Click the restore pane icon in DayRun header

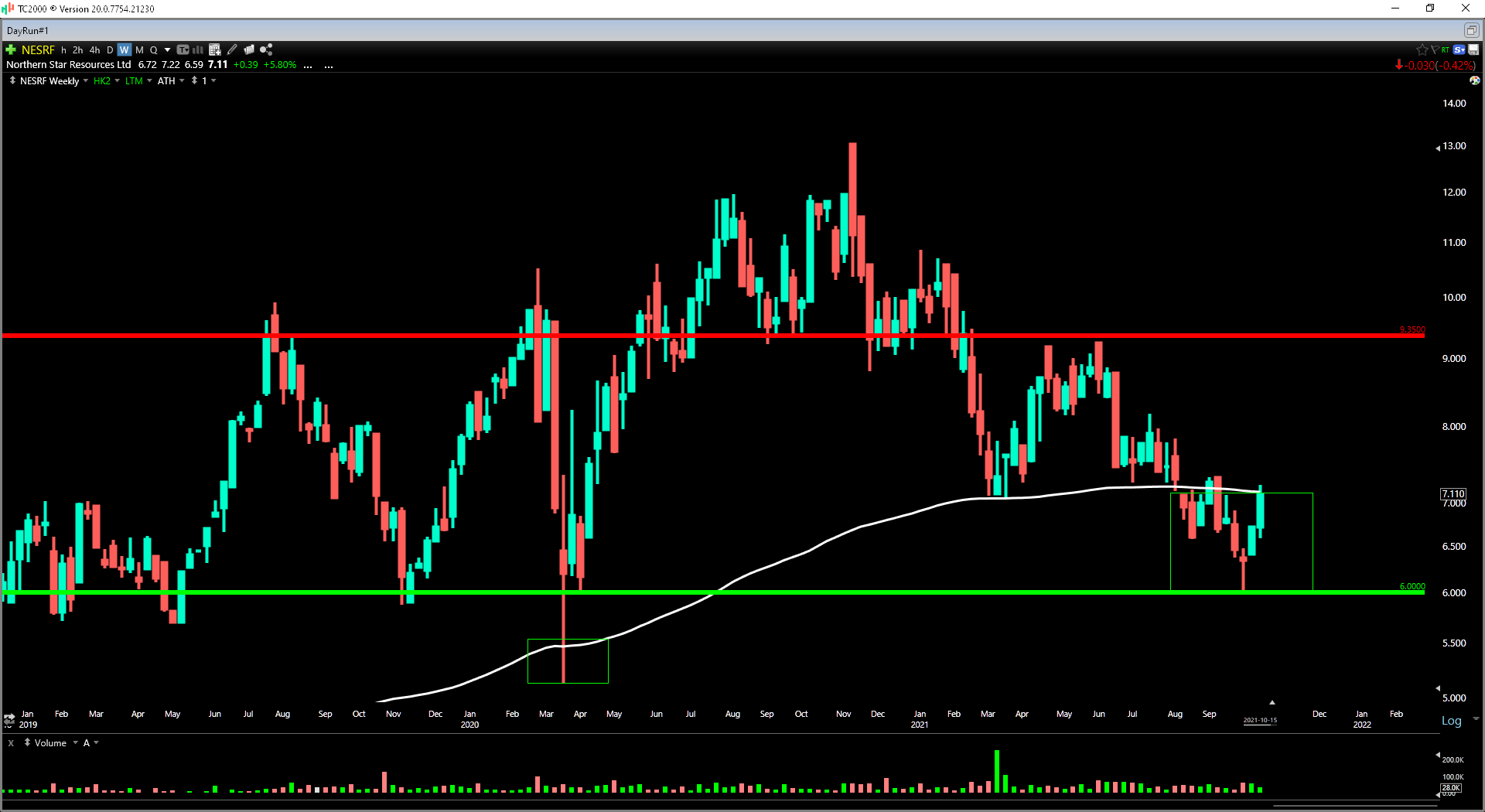pyautogui.click(x=1470, y=30)
